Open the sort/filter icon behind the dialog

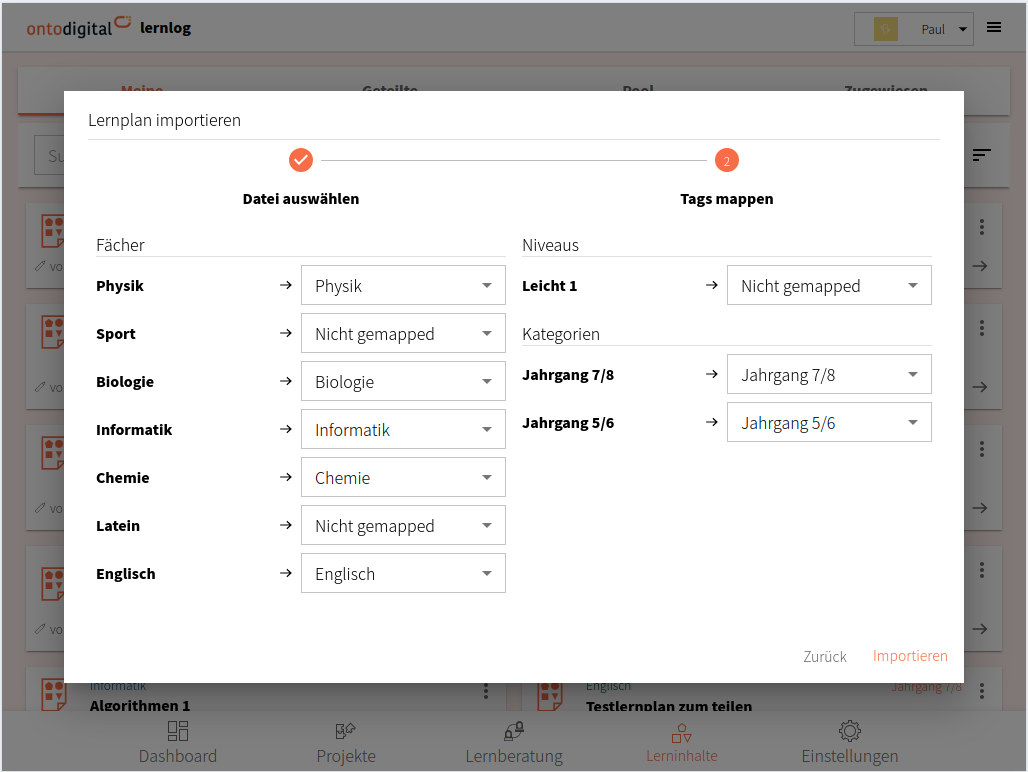coord(981,155)
